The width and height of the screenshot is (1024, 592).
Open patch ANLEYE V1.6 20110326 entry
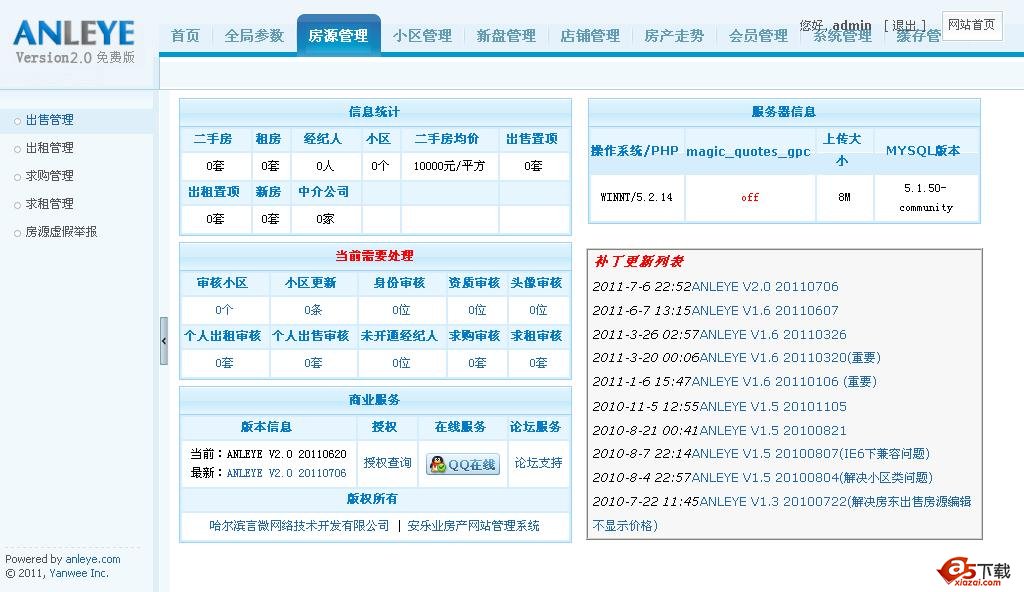coord(773,335)
